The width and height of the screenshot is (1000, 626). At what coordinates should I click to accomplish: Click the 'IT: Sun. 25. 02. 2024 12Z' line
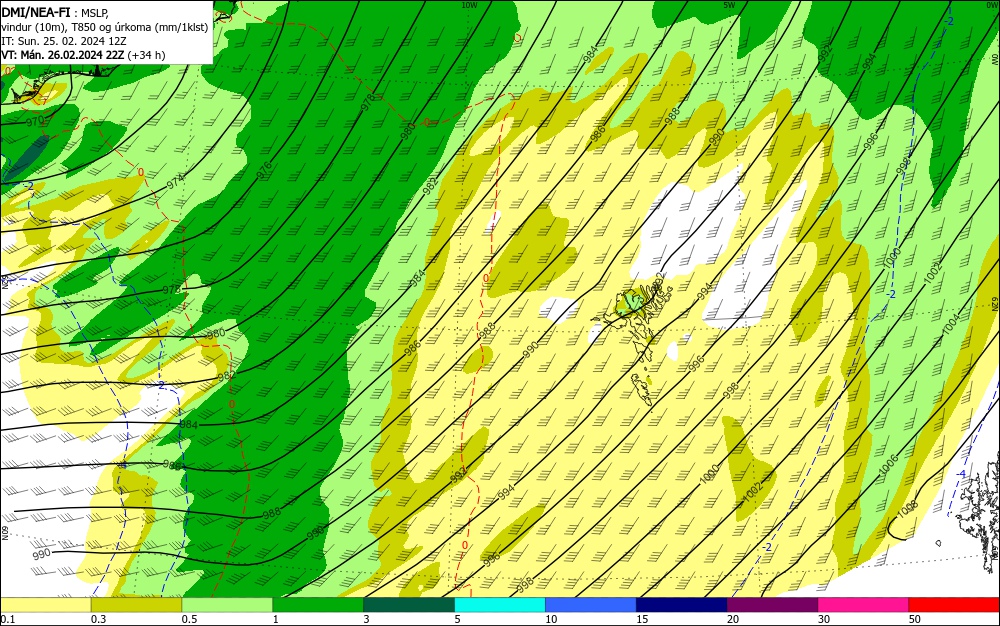click(64, 41)
